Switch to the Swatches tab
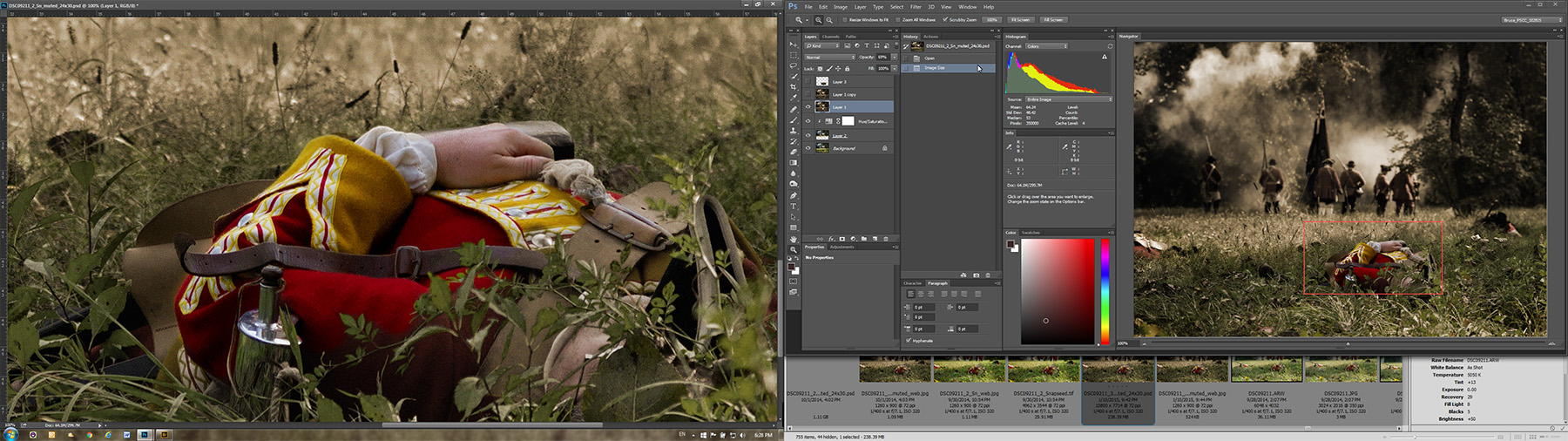The height and width of the screenshot is (441, 1568). (x=1031, y=233)
